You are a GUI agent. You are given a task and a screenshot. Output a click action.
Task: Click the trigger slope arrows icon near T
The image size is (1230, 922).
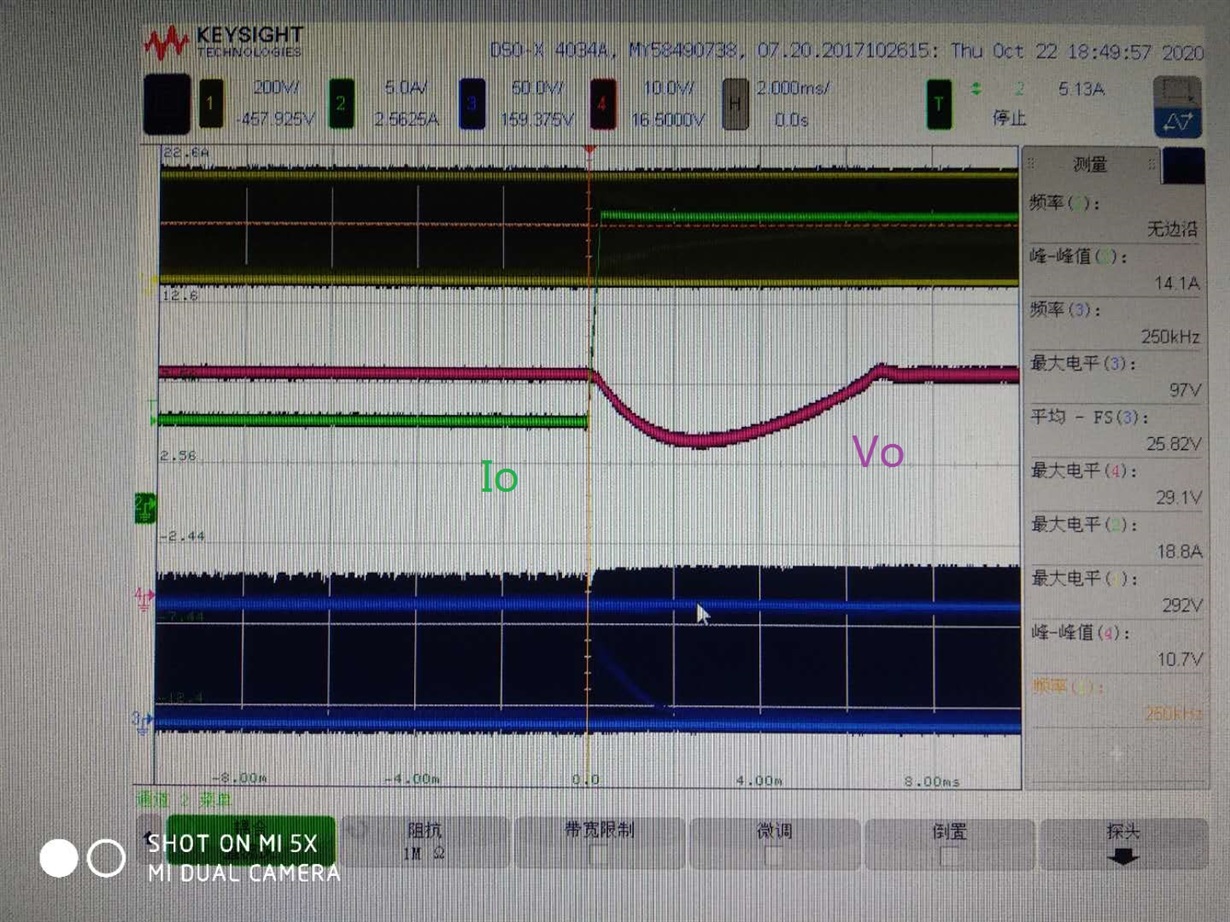click(976, 90)
